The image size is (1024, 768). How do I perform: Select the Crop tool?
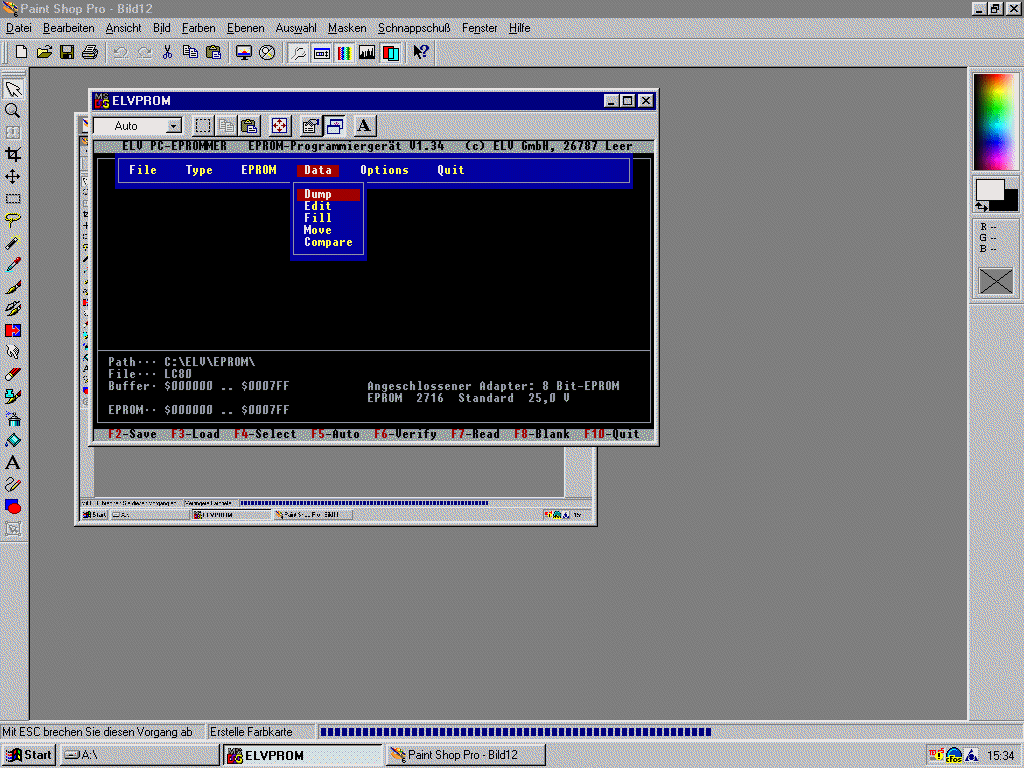point(13,154)
